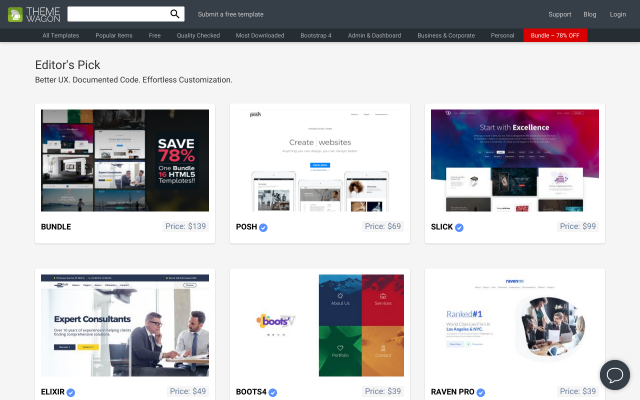Click the Price: $49 tag

pyautogui.click(x=188, y=391)
